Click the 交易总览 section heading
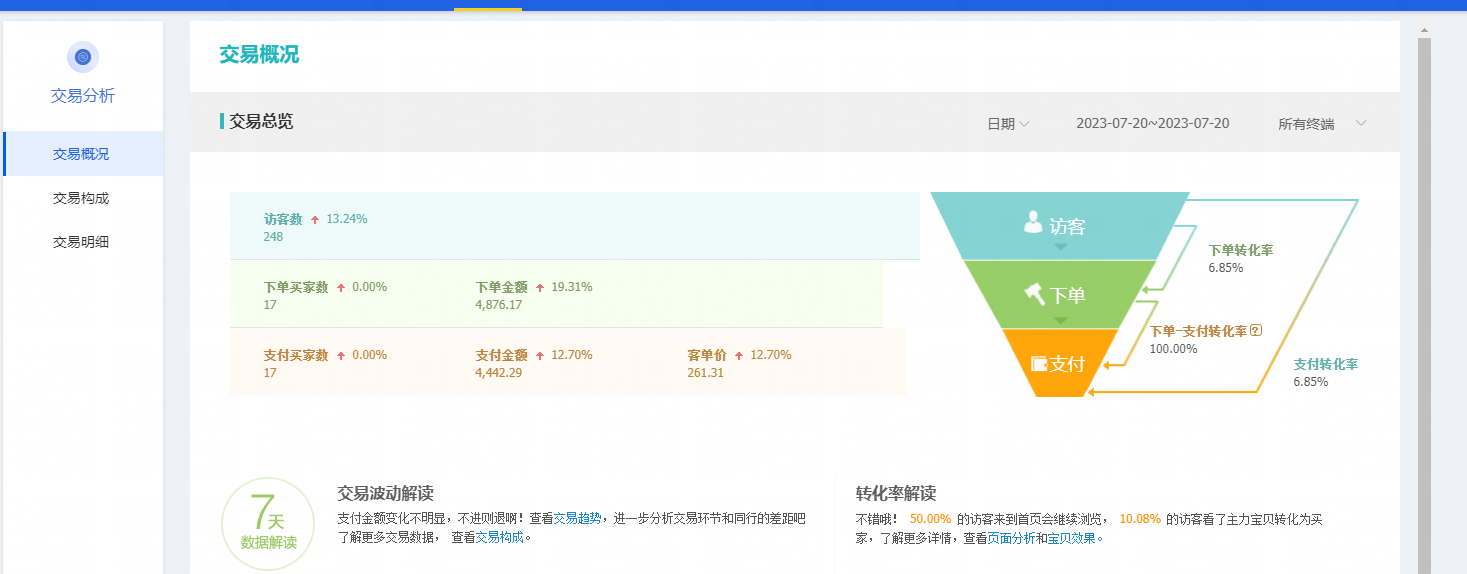This screenshot has width=1467, height=574. 261,122
